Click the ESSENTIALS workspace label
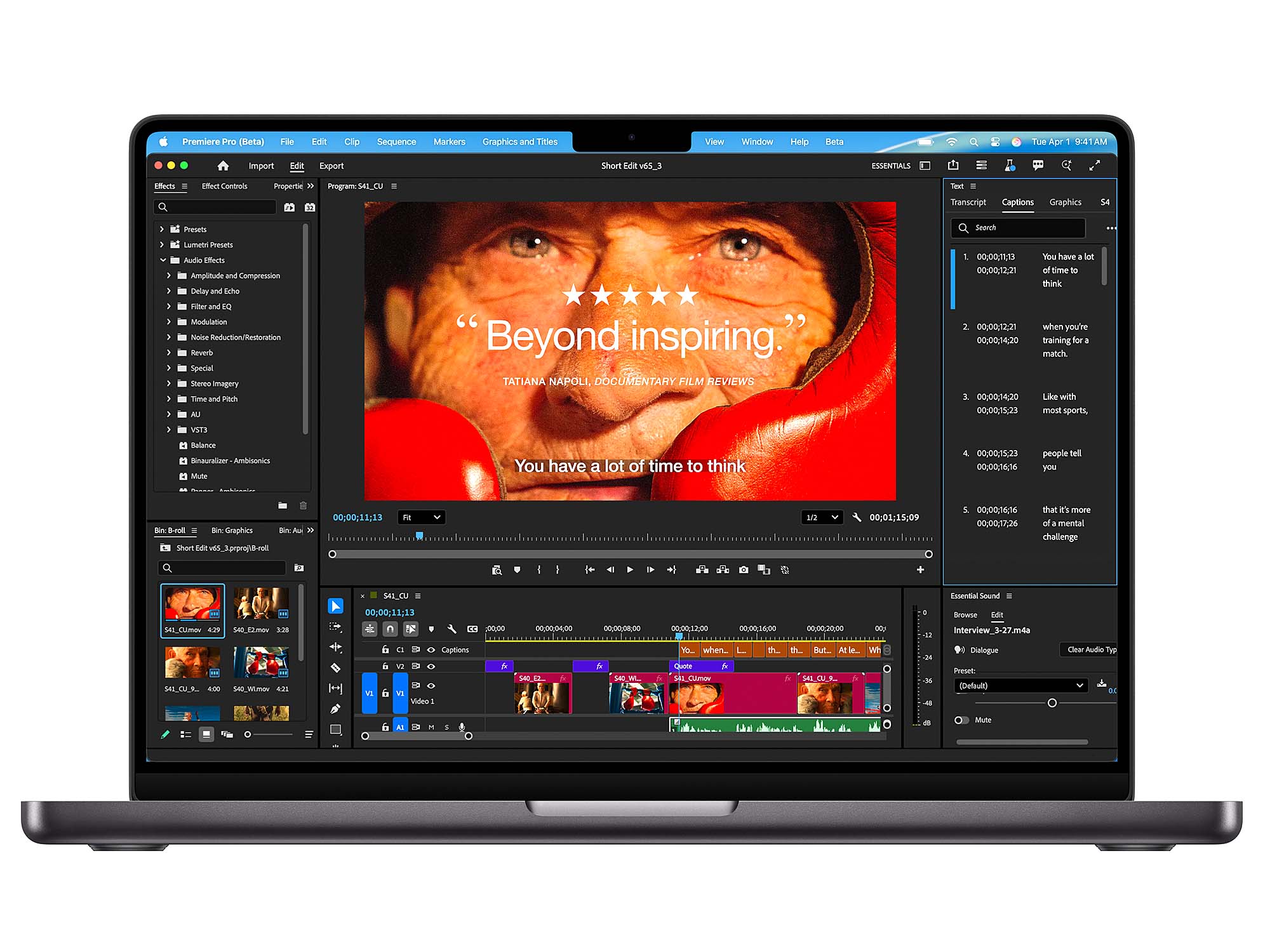The height and width of the screenshot is (952, 1270). (x=891, y=166)
